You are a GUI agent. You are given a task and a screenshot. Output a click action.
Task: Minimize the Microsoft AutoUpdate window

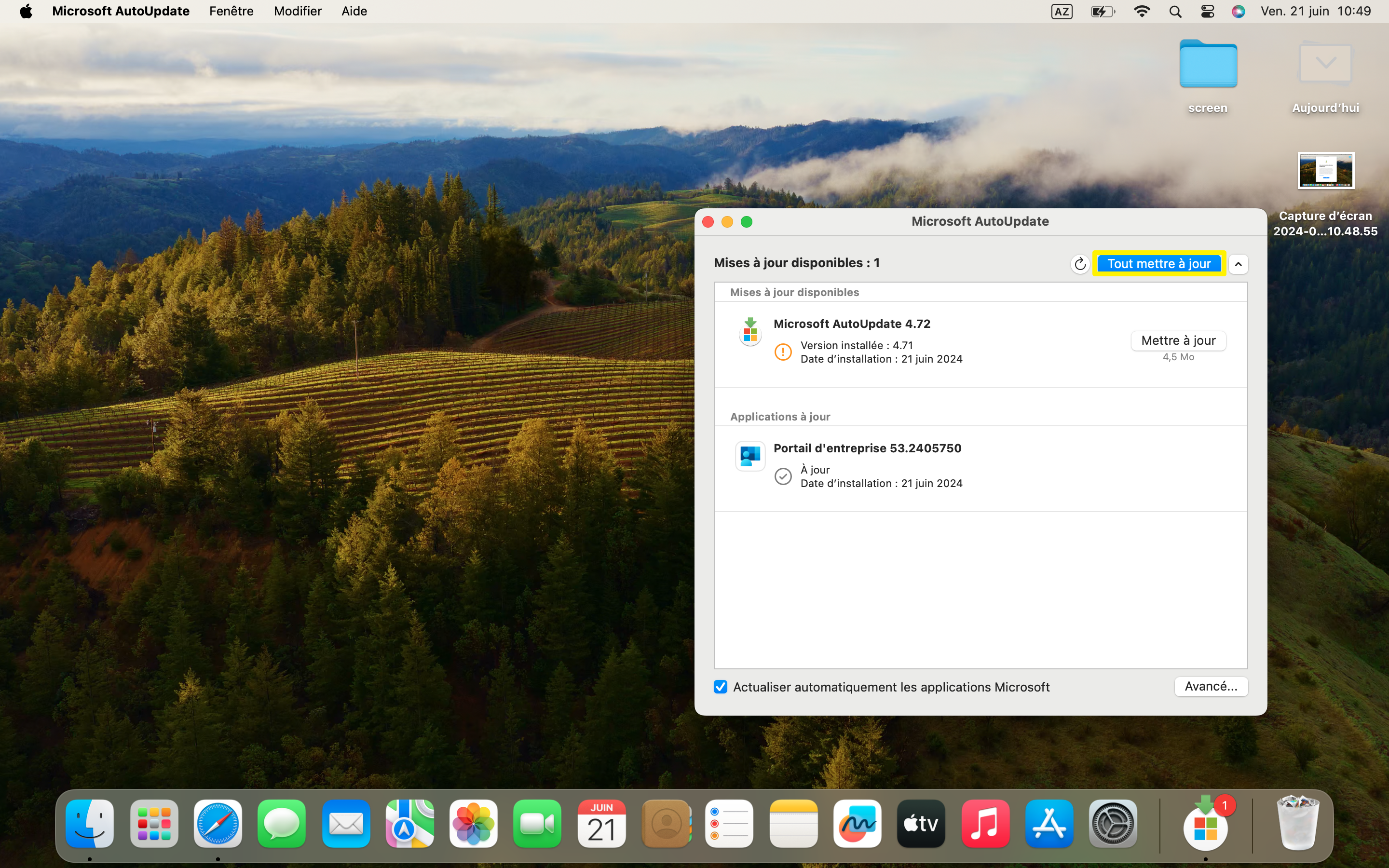click(727, 222)
